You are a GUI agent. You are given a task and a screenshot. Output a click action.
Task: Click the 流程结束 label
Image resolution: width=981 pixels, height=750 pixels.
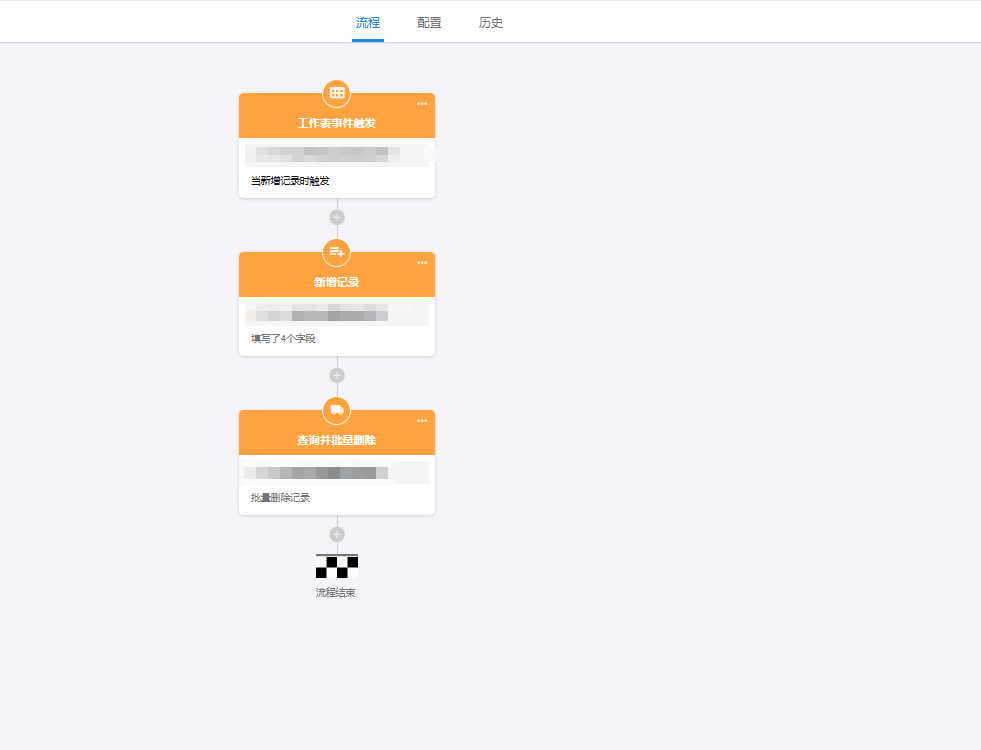pos(335,592)
